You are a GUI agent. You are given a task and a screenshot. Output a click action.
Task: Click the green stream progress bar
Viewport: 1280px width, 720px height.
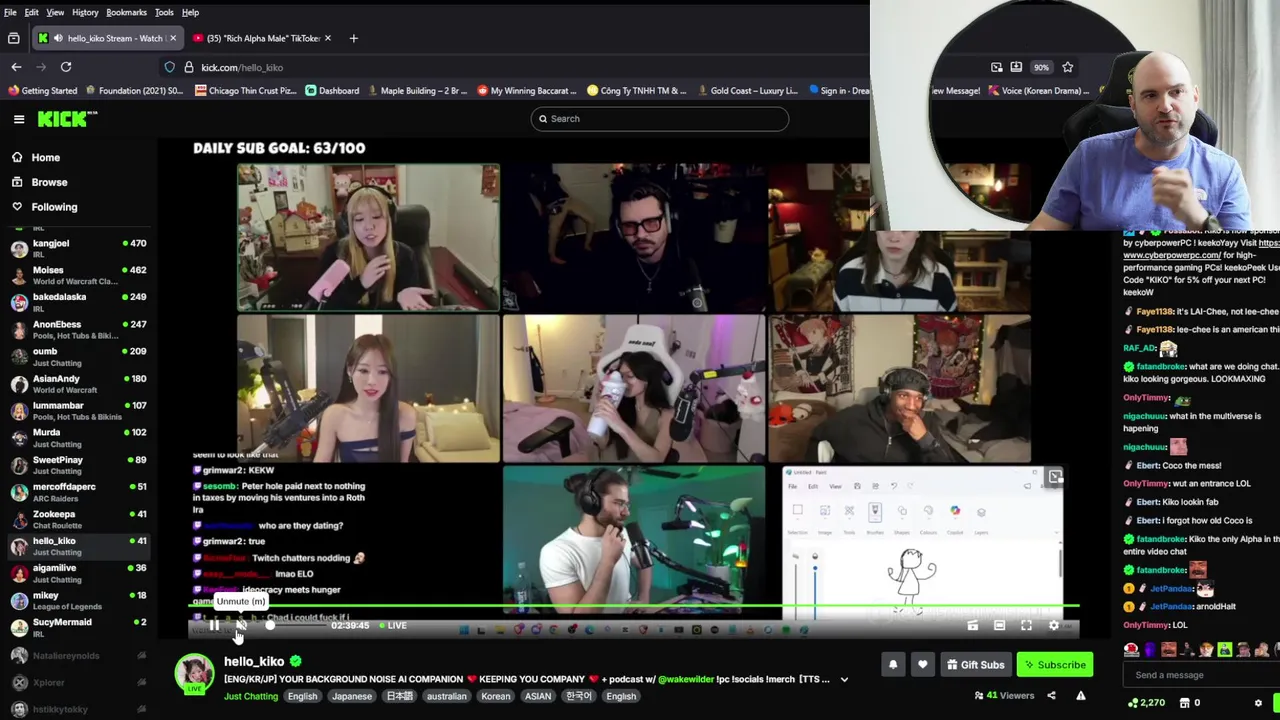[x=634, y=606]
